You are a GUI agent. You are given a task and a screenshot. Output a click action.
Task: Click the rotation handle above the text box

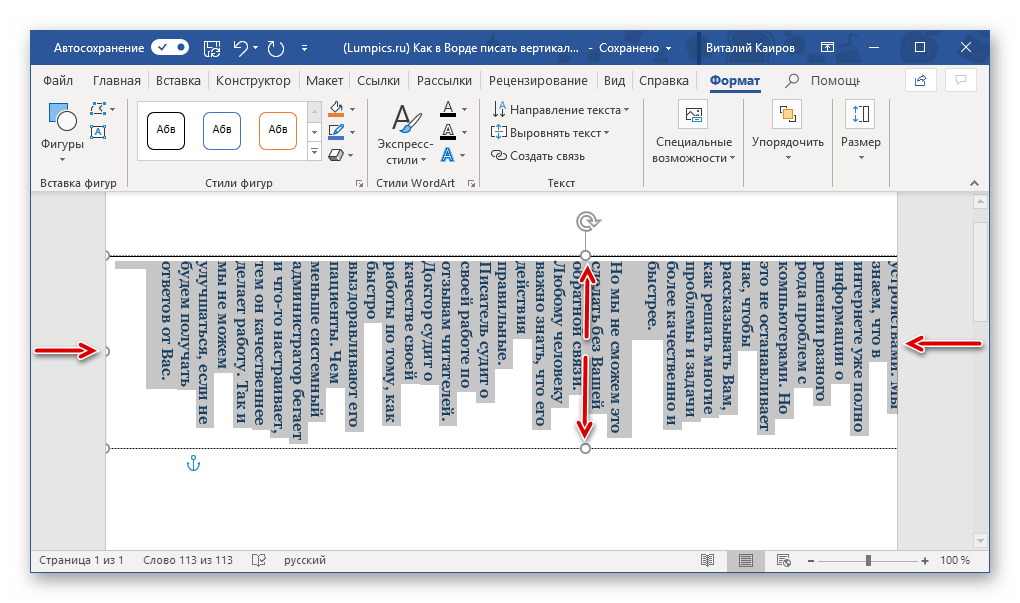click(x=586, y=220)
